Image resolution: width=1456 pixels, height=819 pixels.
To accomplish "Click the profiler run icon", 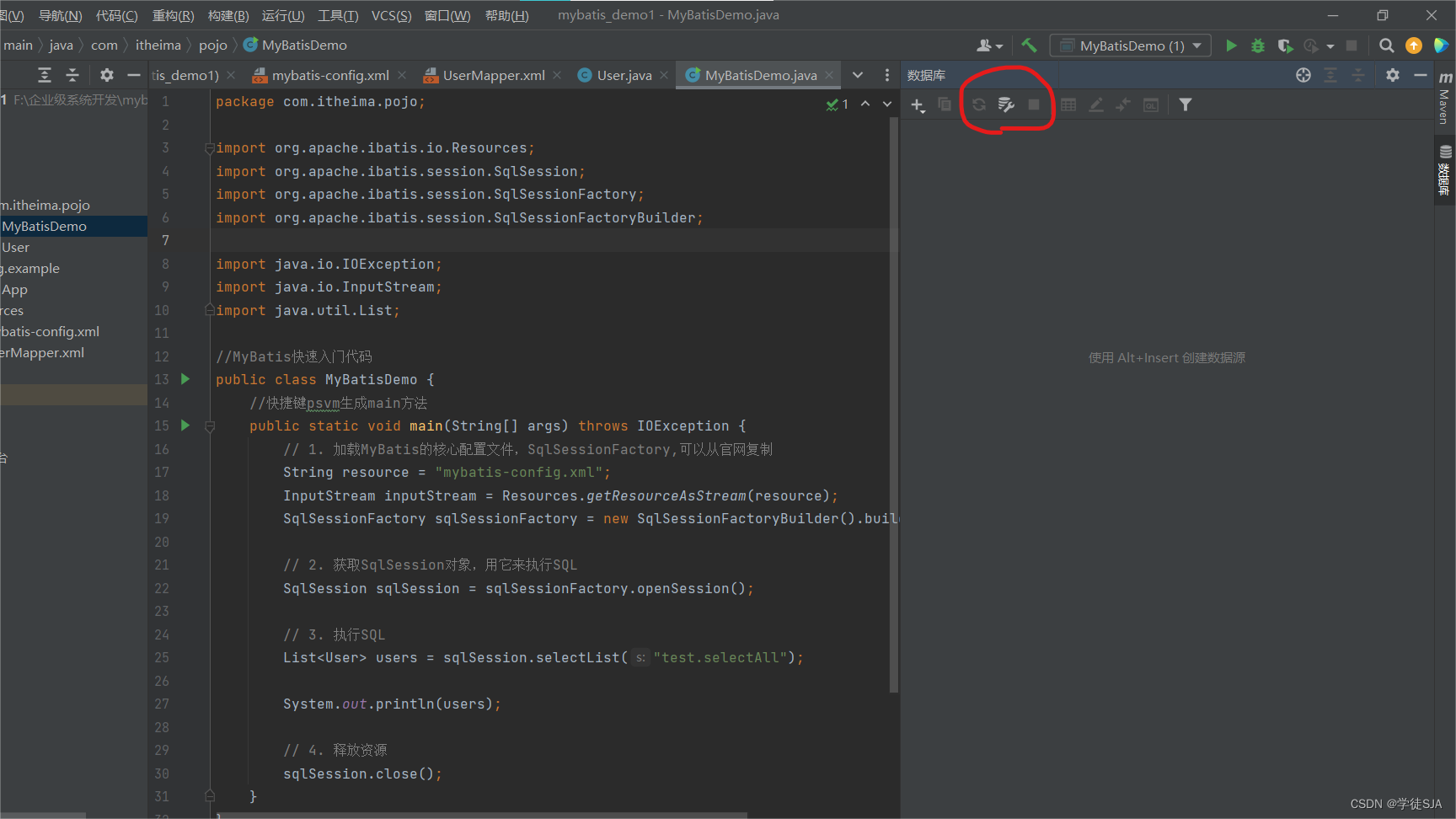I will (x=1311, y=45).
